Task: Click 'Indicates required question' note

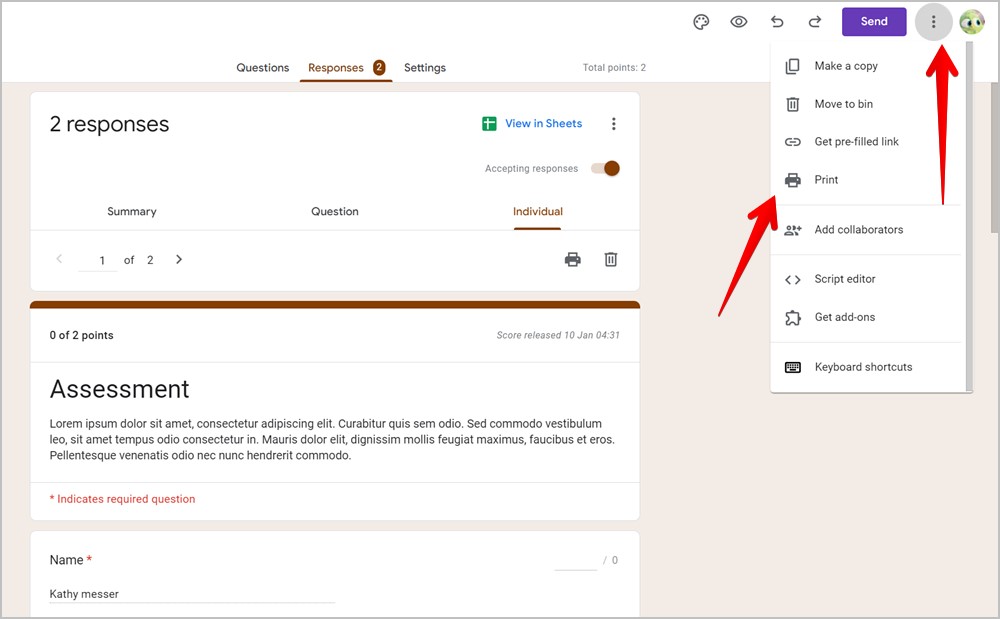Action: 122,499
